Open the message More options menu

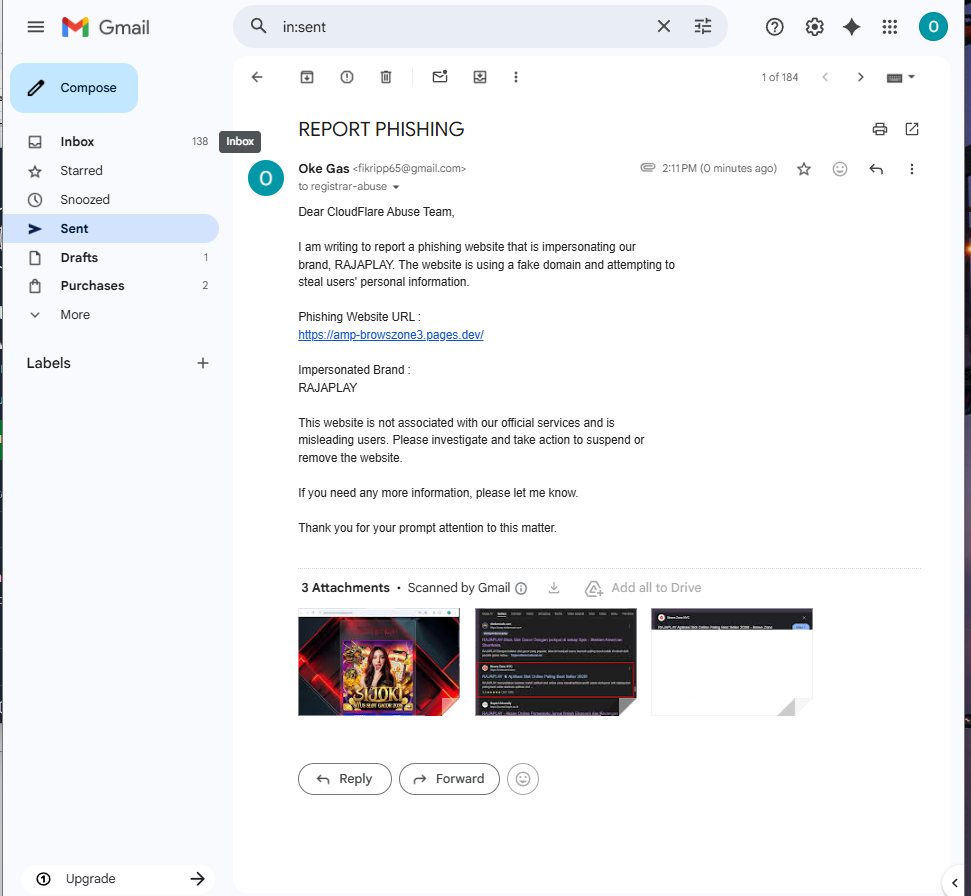click(x=912, y=169)
